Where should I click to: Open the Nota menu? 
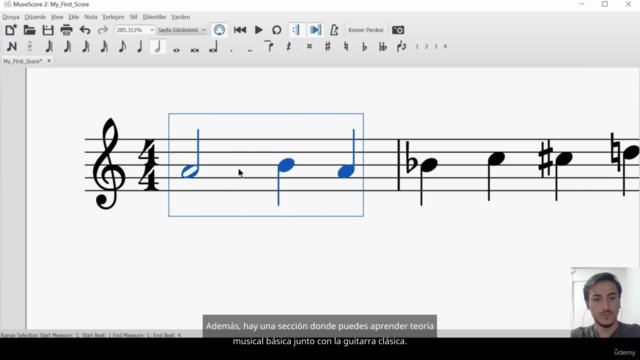point(91,17)
